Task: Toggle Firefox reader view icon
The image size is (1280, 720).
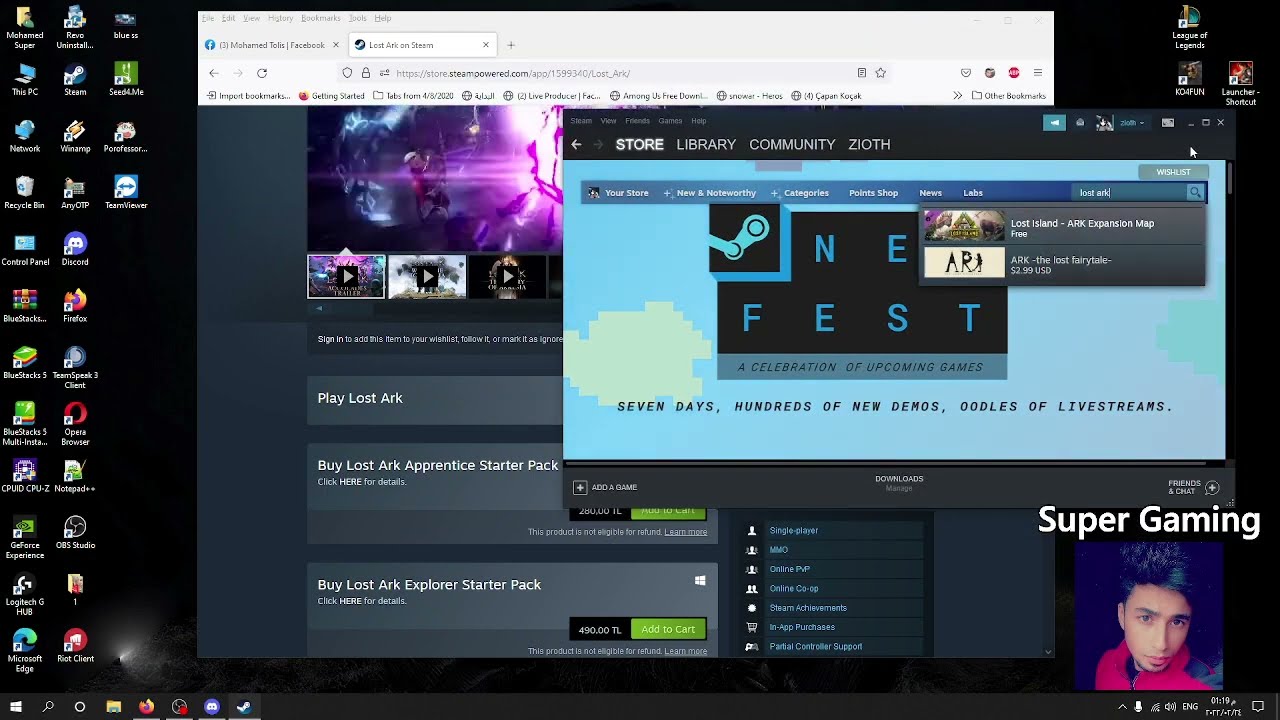Action: click(x=862, y=73)
